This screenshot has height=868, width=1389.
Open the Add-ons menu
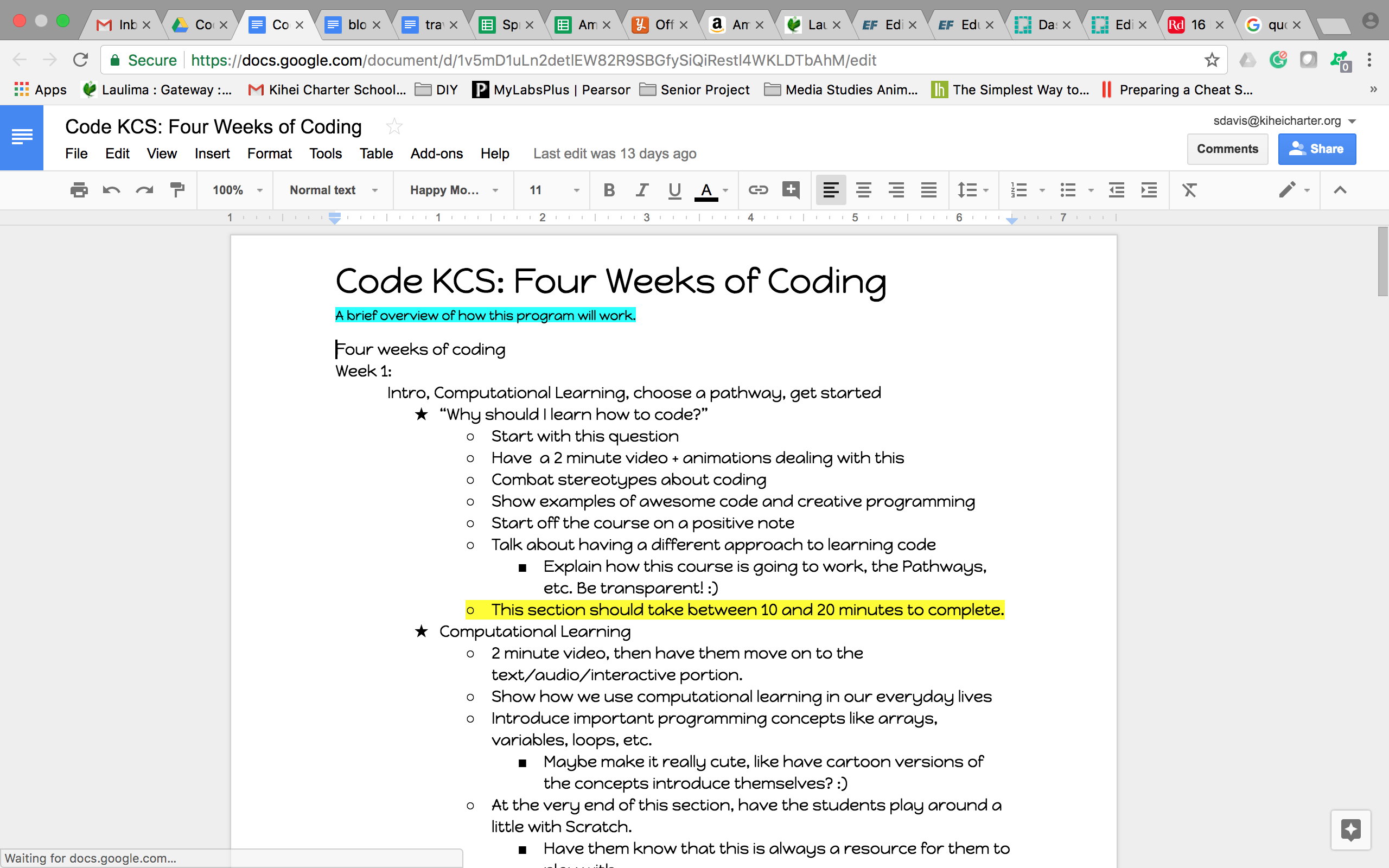[436, 154]
